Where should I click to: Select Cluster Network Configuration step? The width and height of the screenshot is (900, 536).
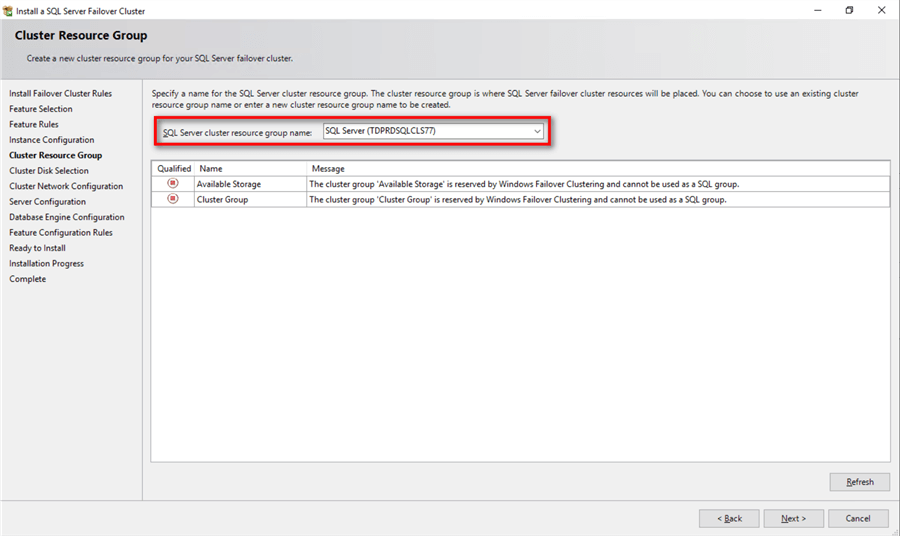(66, 187)
